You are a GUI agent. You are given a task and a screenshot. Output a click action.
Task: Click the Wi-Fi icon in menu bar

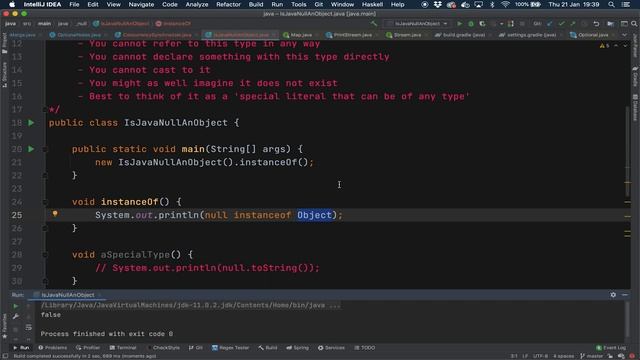(505, 4)
